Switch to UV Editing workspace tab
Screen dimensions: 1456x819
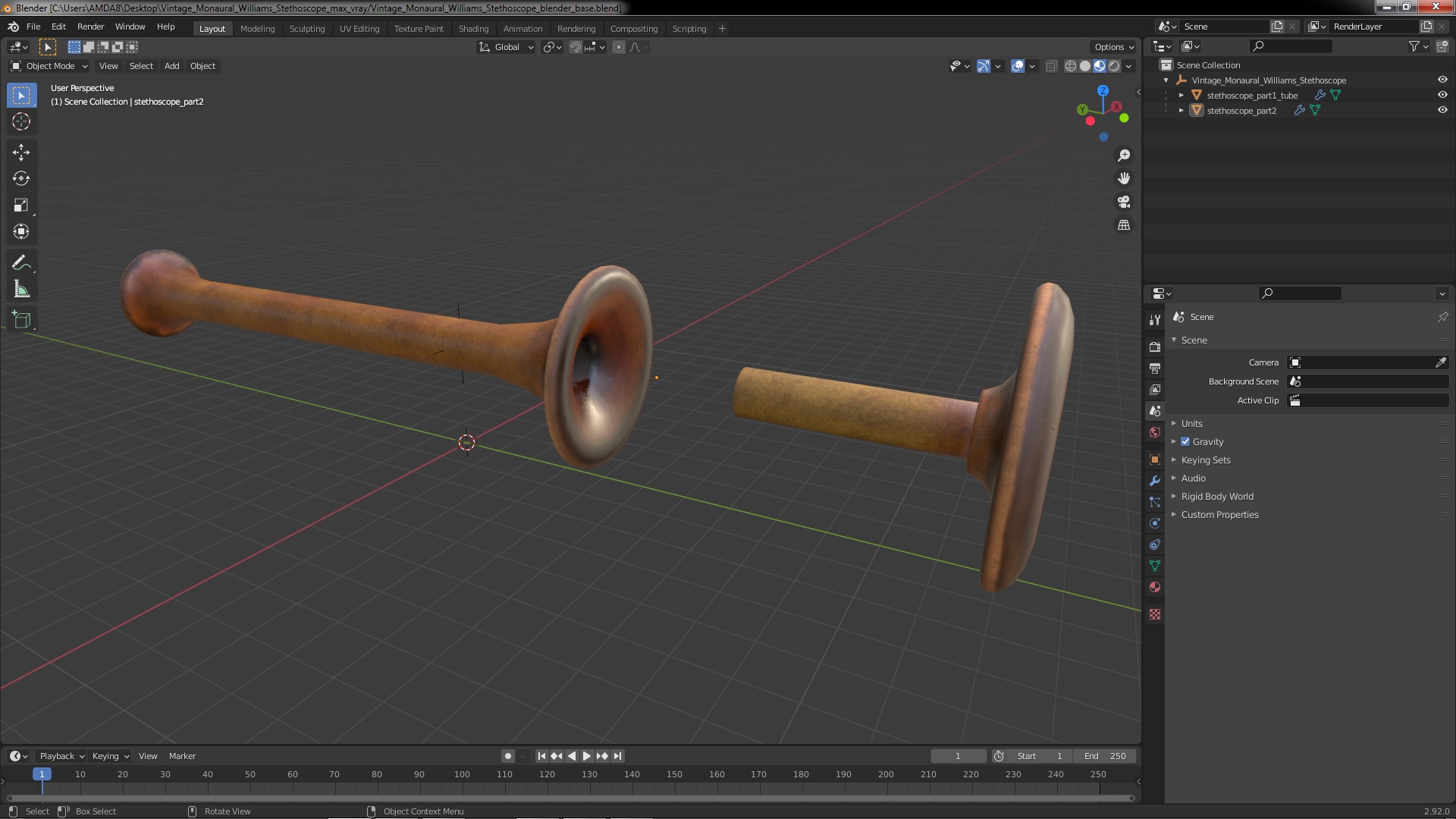click(359, 29)
